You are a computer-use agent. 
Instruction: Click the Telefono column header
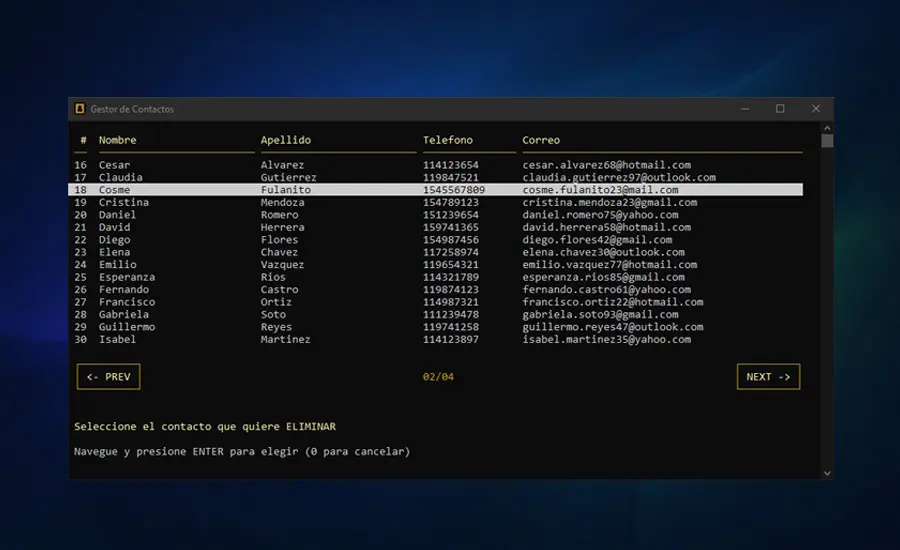(448, 140)
